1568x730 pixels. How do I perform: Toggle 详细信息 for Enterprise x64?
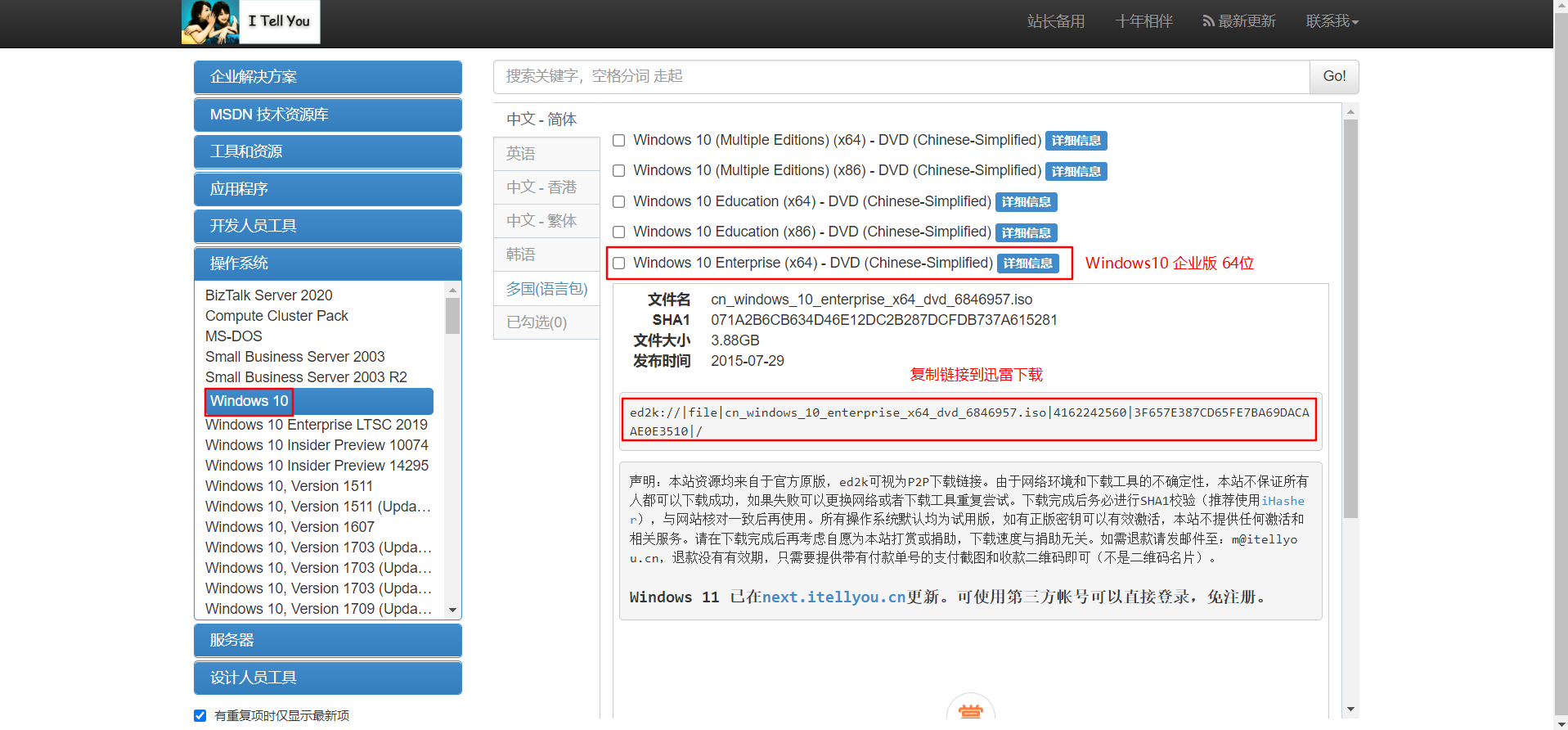1027,264
